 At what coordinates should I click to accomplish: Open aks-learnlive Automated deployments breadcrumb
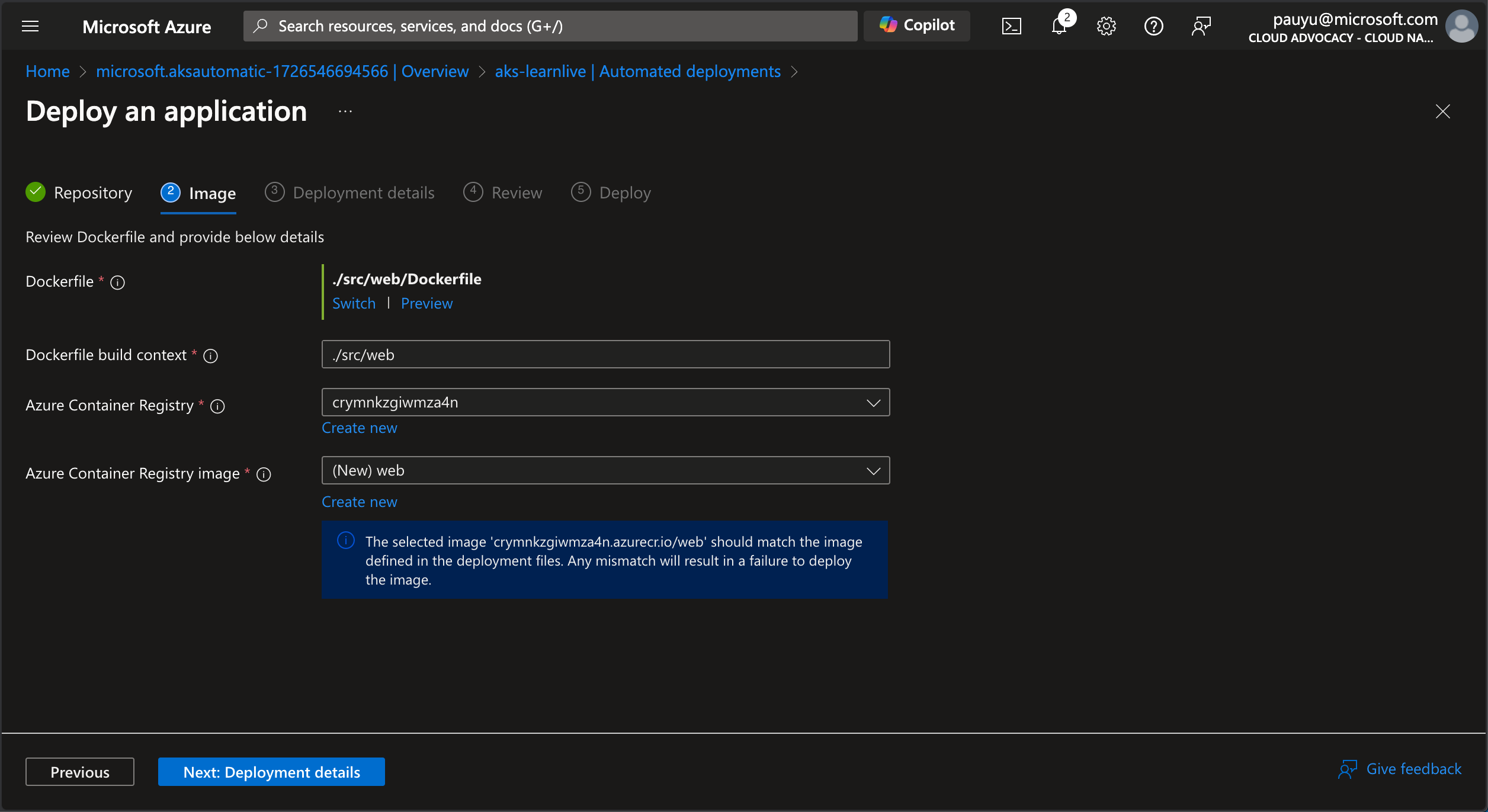638,72
